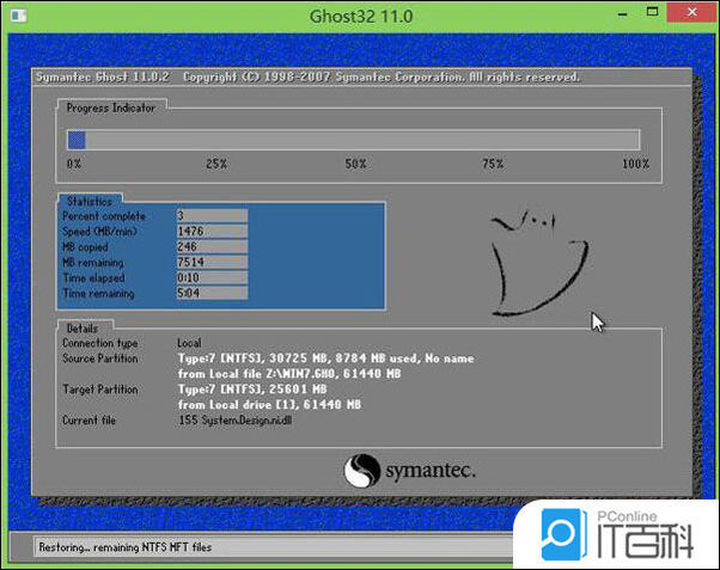This screenshot has height=570, width=720.
Task: Click the Progress Indicator label
Action: click(111, 108)
